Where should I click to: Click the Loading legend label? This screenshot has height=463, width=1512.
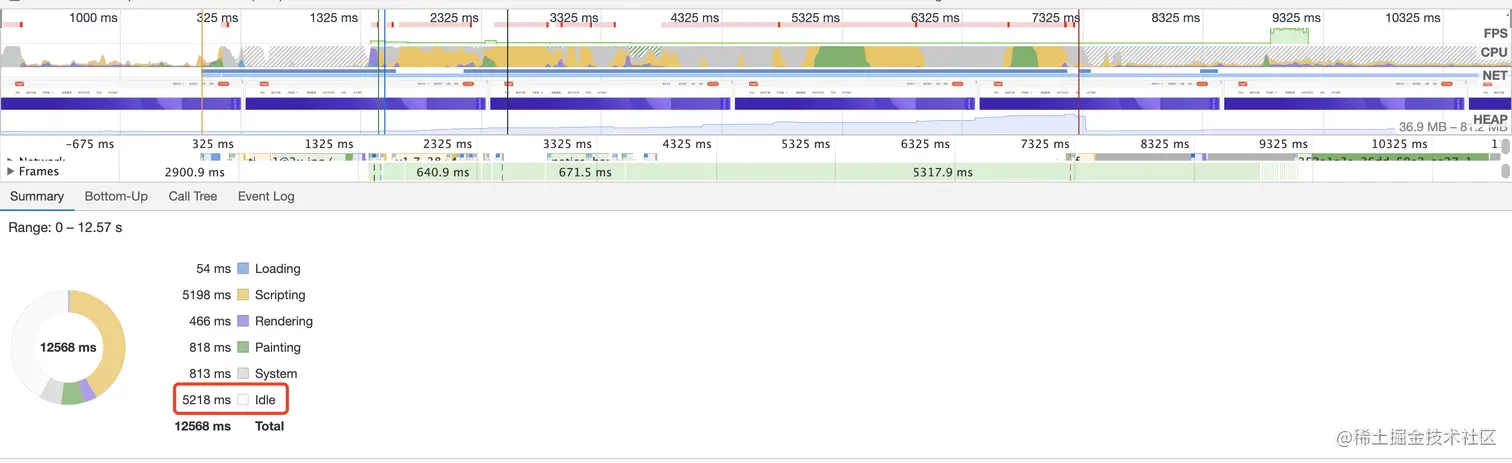(x=278, y=269)
